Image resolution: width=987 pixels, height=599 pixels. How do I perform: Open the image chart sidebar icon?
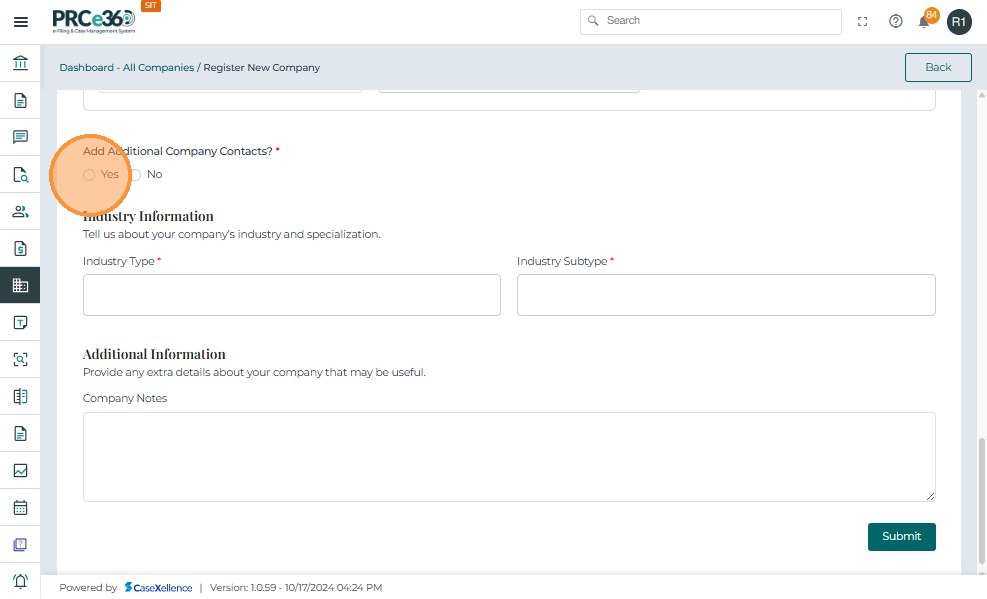click(20, 470)
